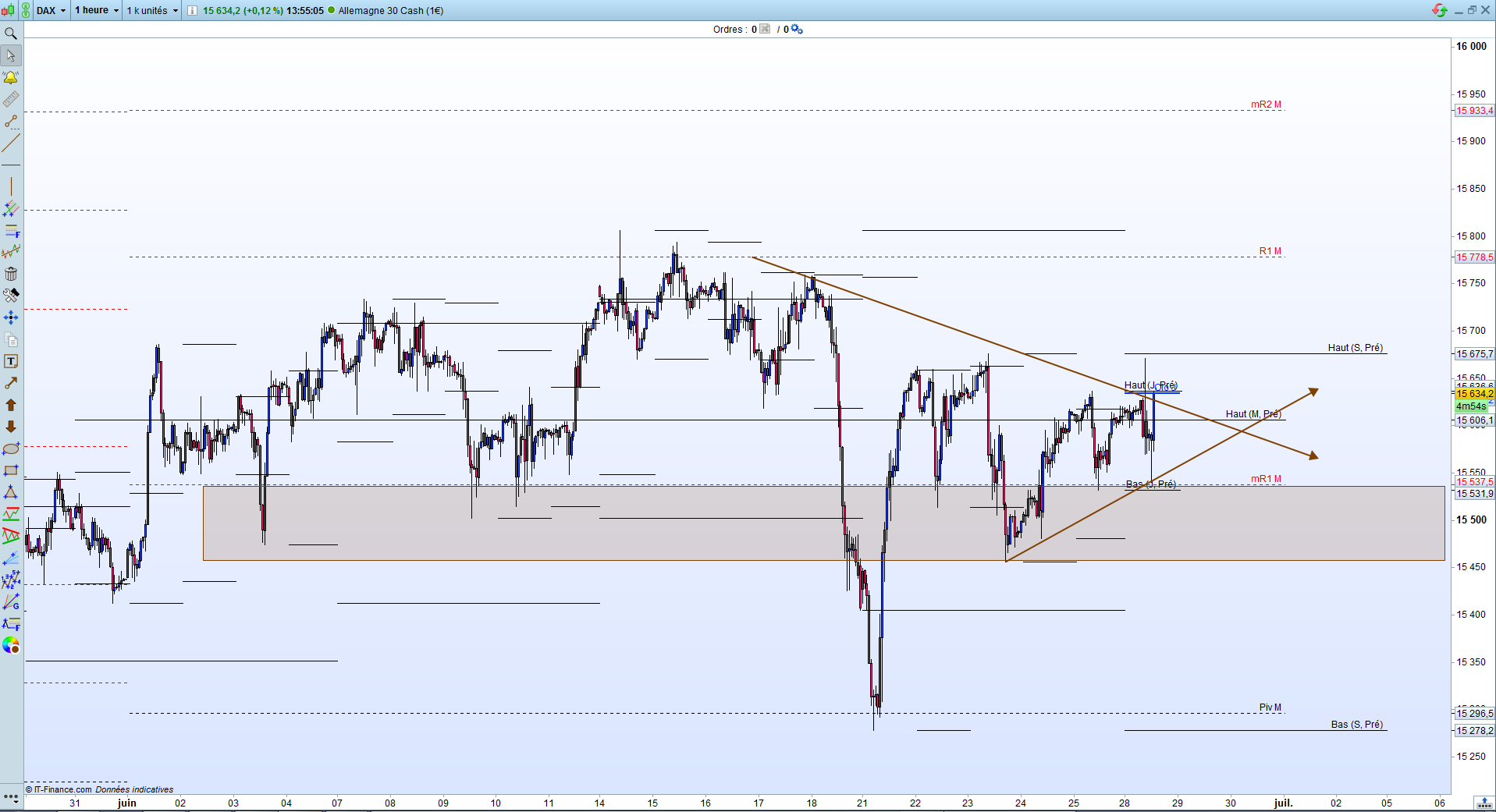
Task: Open the alert bell tool
Action: 11,77
